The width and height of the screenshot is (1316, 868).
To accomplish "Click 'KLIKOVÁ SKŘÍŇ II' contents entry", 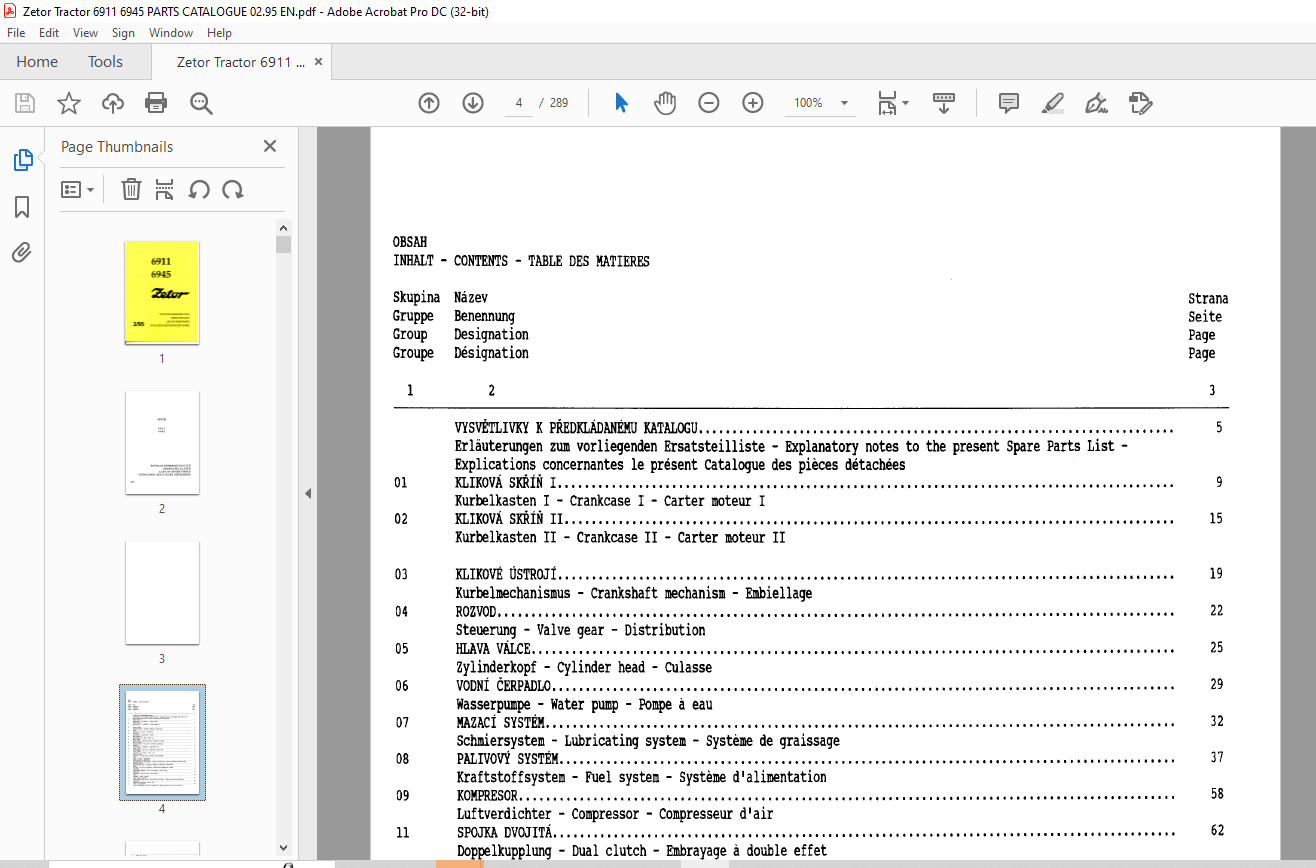I will point(511,520).
